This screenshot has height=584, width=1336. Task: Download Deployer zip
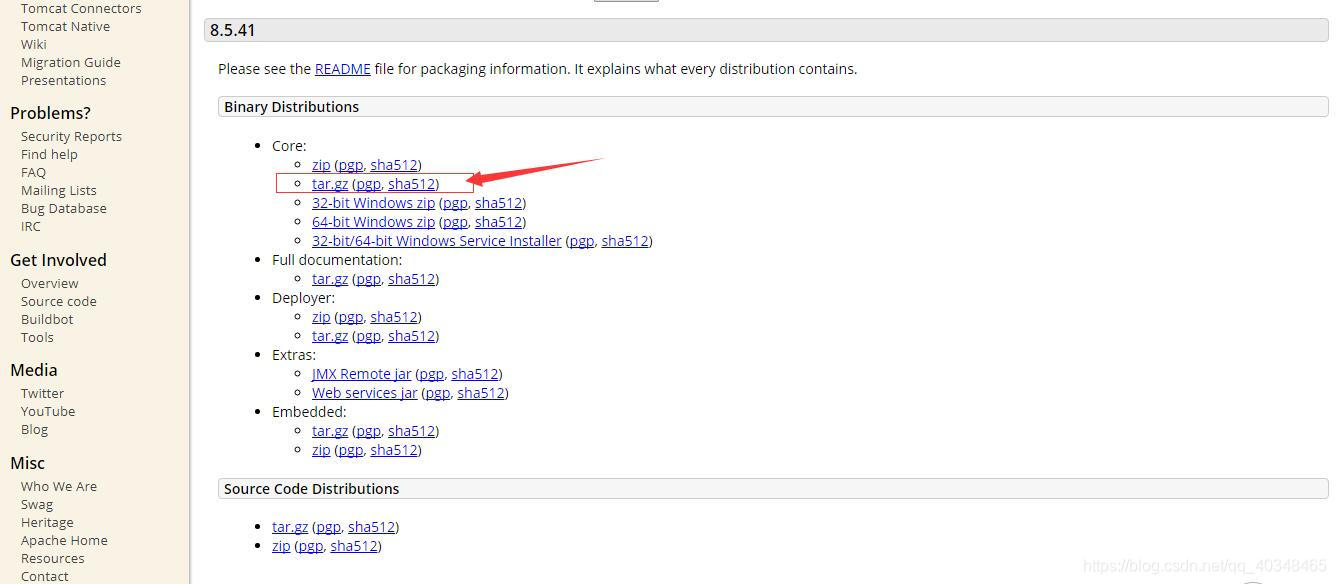click(321, 317)
